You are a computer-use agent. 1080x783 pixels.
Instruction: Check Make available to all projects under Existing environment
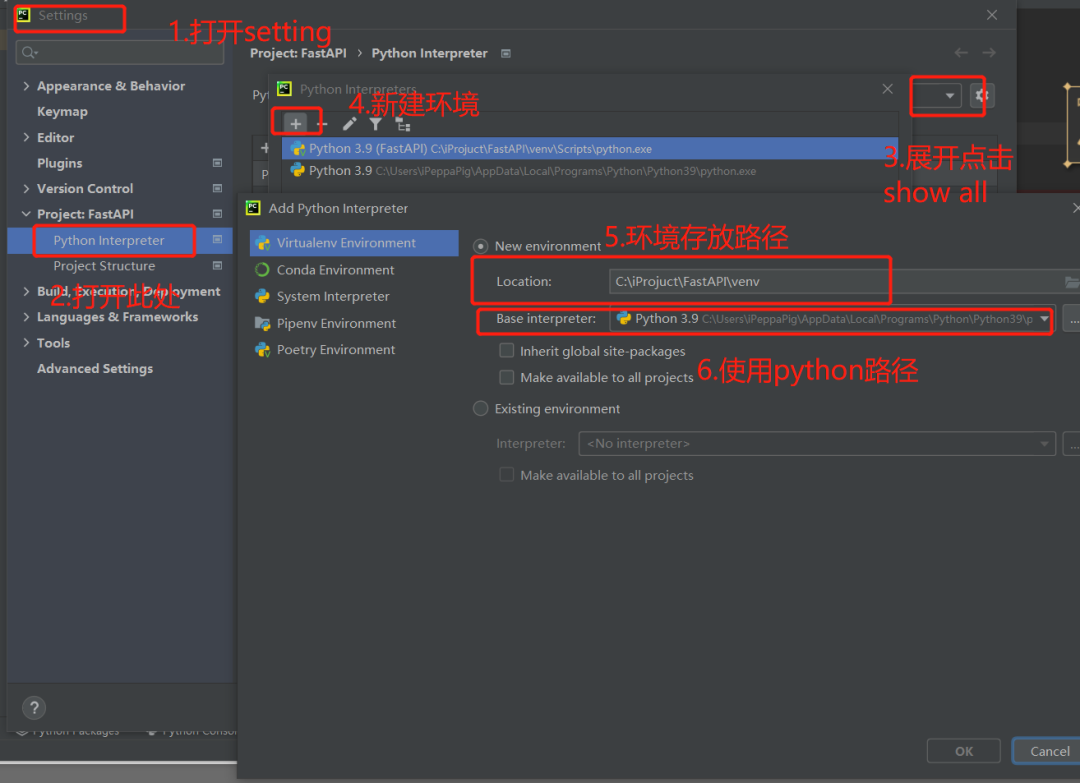click(x=506, y=475)
